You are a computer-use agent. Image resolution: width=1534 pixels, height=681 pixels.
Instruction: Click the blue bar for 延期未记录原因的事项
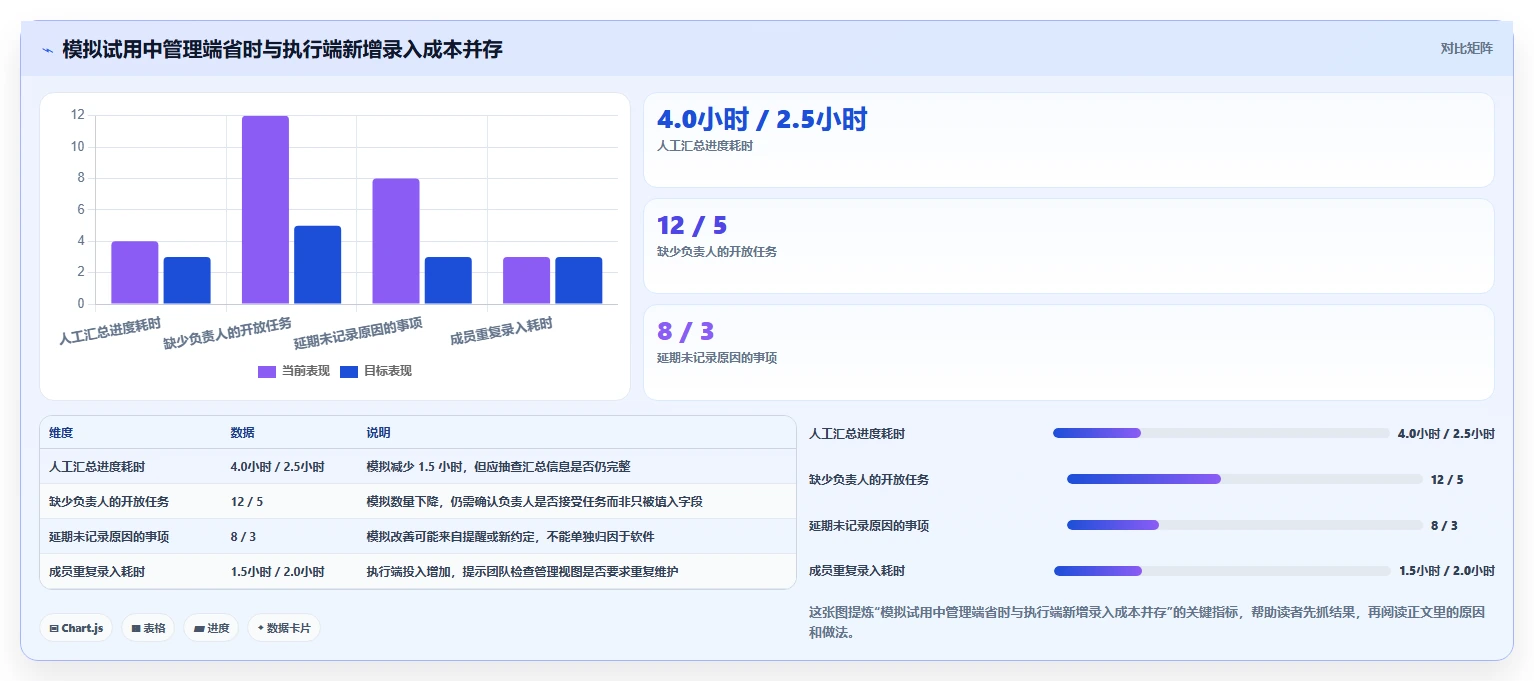click(448, 280)
